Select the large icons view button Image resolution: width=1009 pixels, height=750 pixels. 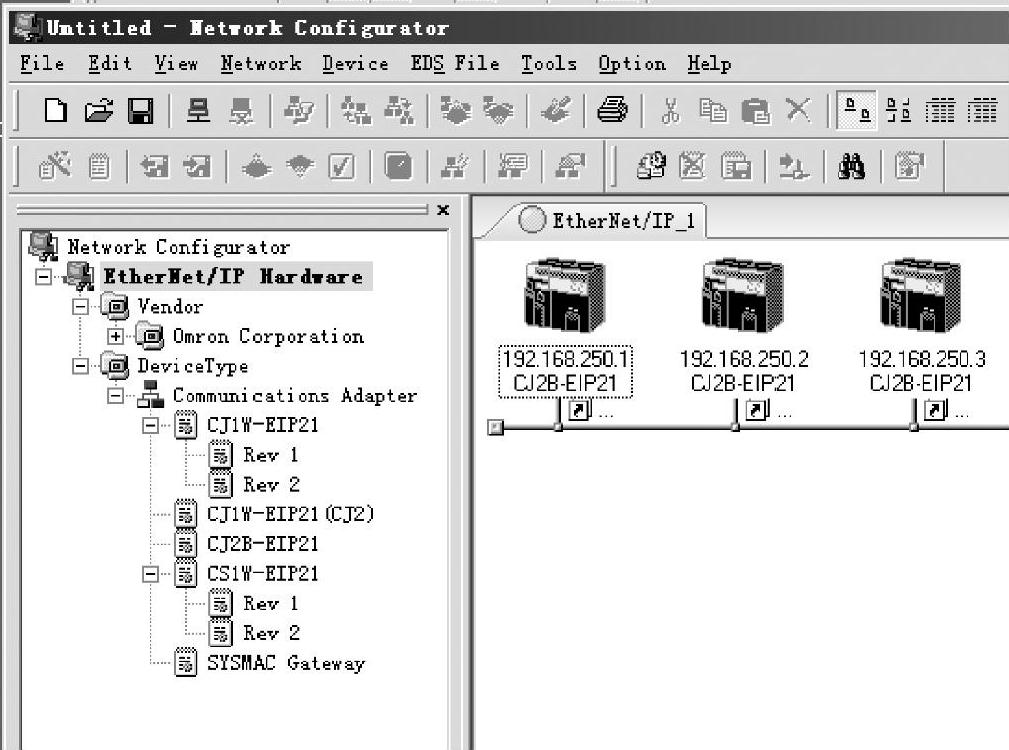tap(857, 111)
